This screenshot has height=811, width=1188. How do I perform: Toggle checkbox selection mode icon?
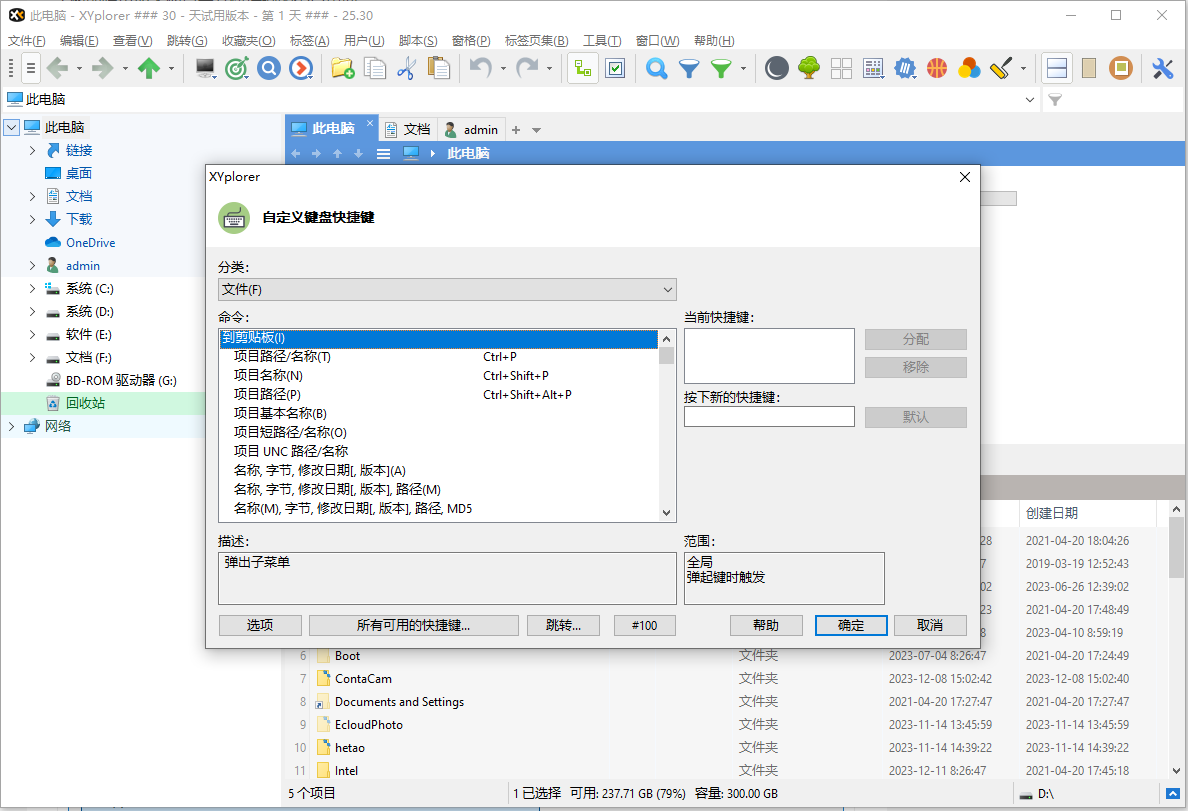[x=615, y=68]
